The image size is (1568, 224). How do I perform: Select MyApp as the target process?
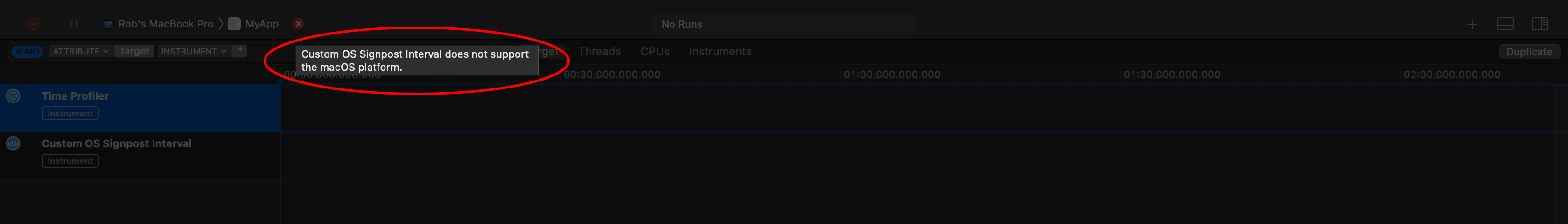tap(260, 24)
